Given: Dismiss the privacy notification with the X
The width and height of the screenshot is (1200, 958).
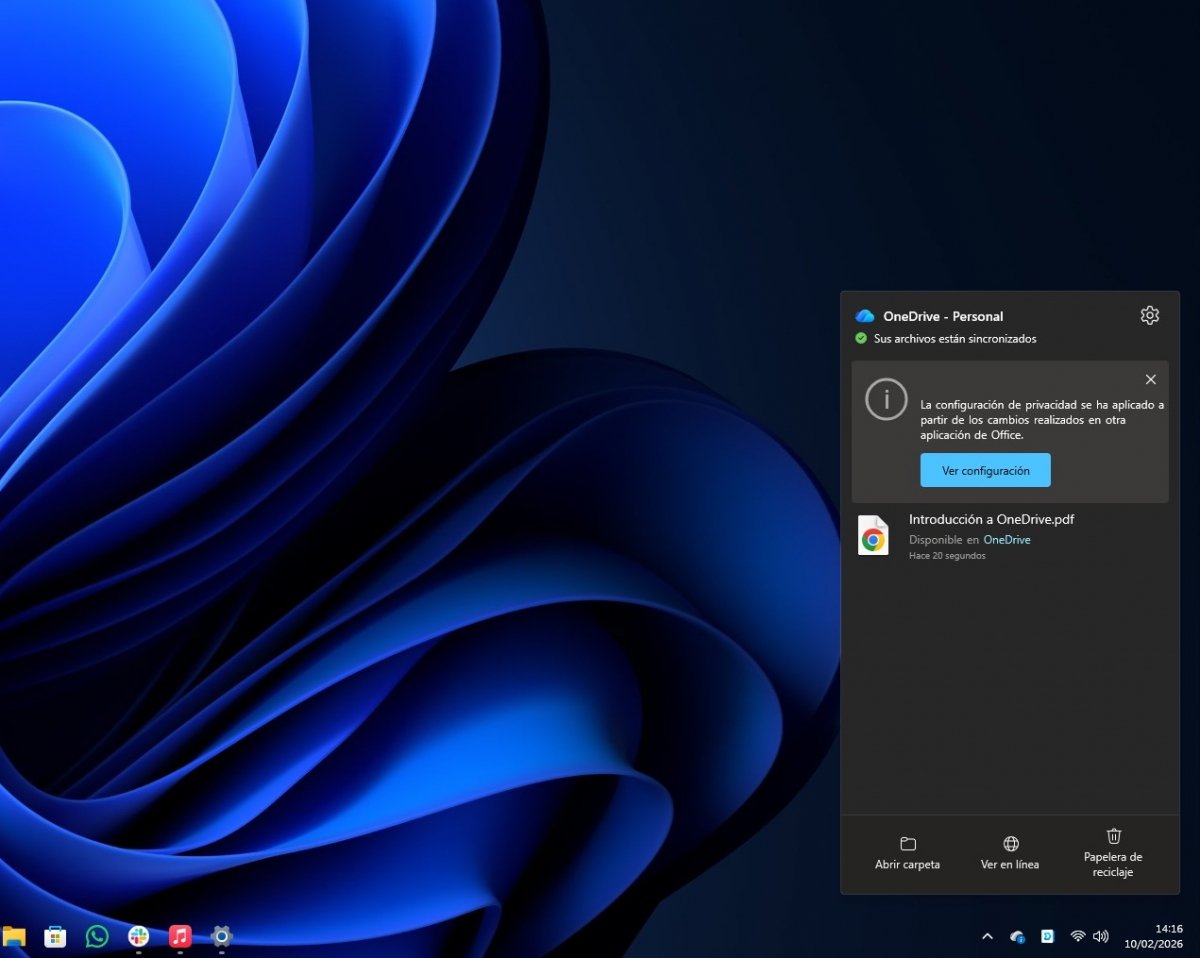Looking at the screenshot, I should tap(1150, 379).
